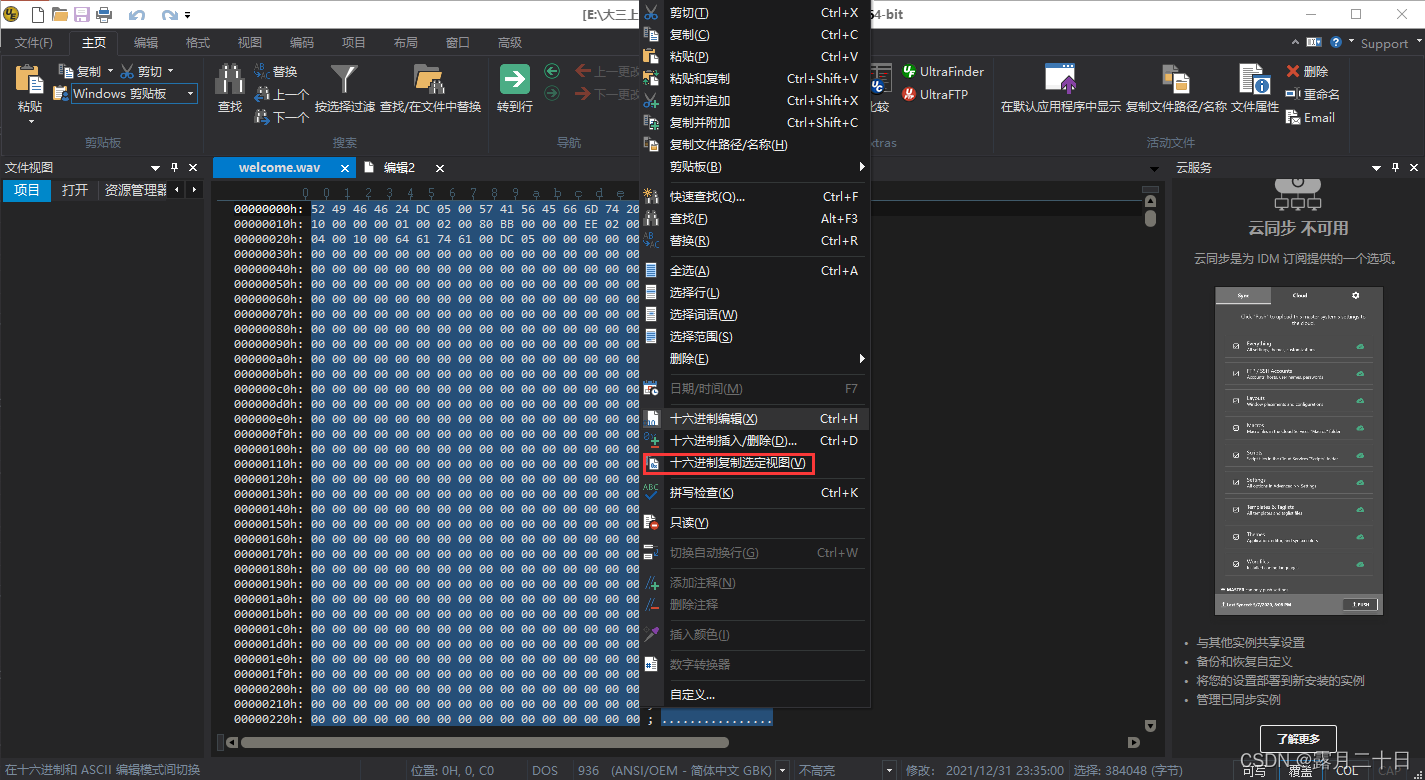Open the Support dropdown at top right
Viewport: 1425px width, 780px height.
click(x=1389, y=43)
